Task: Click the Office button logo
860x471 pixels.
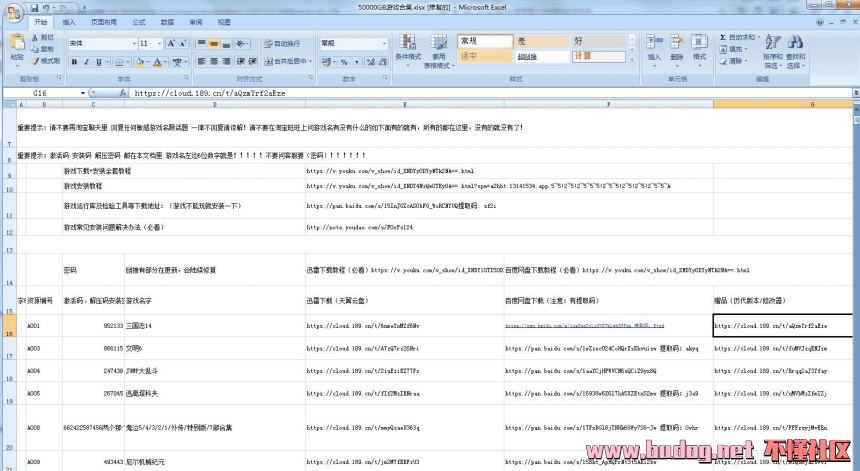Action: click(12, 9)
